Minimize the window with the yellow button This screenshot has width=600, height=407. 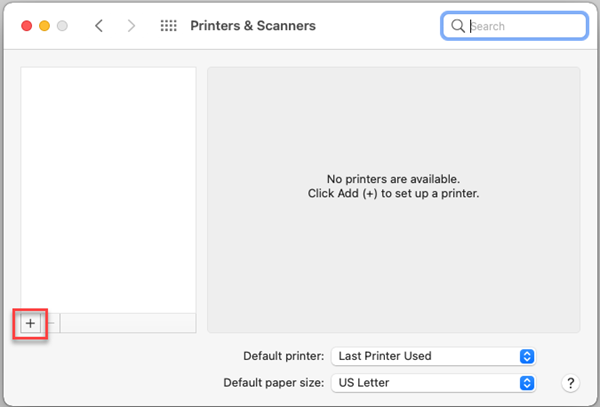click(44, 26)
